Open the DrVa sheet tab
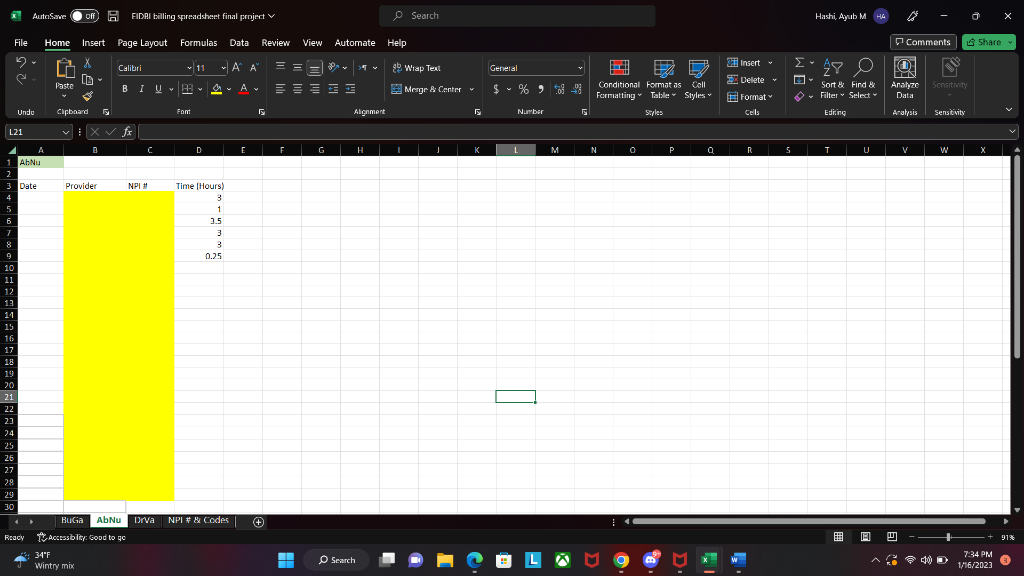Image resolution: width=1024 pixels, height=576 pixels. pos(144,520)
